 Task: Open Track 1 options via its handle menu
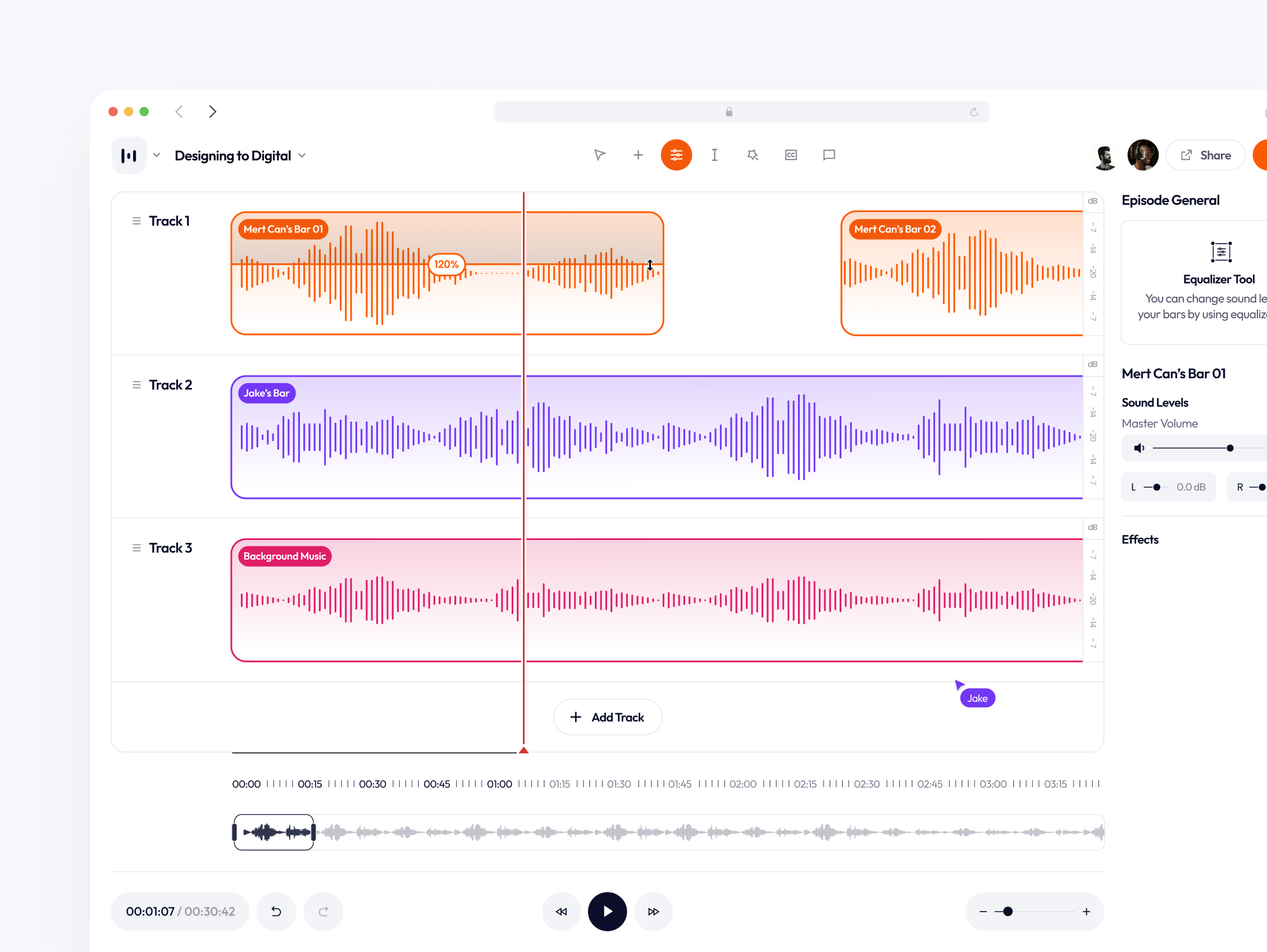[x=136, y=221]
